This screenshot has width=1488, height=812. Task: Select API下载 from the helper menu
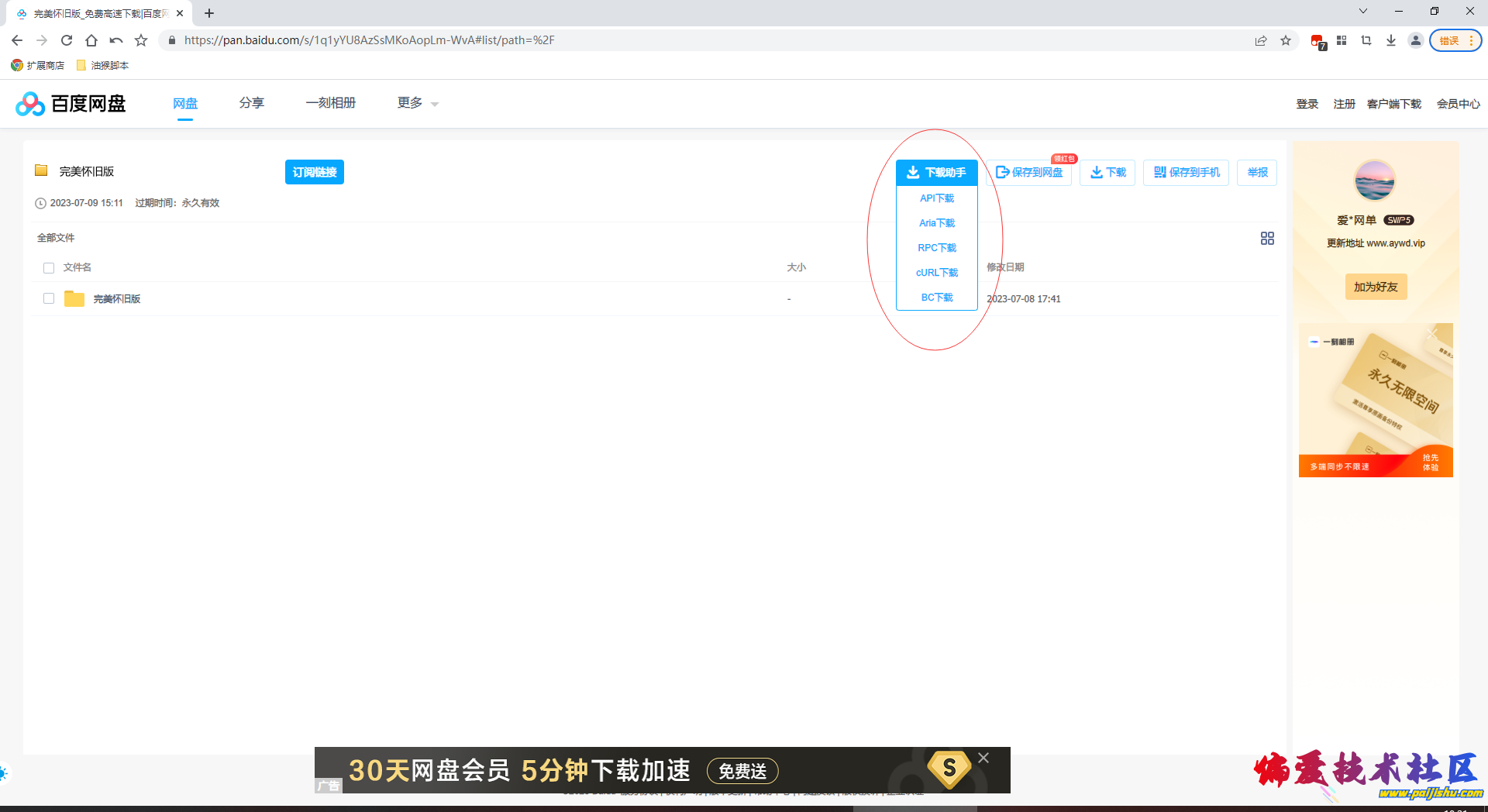[x=936, y=198]
